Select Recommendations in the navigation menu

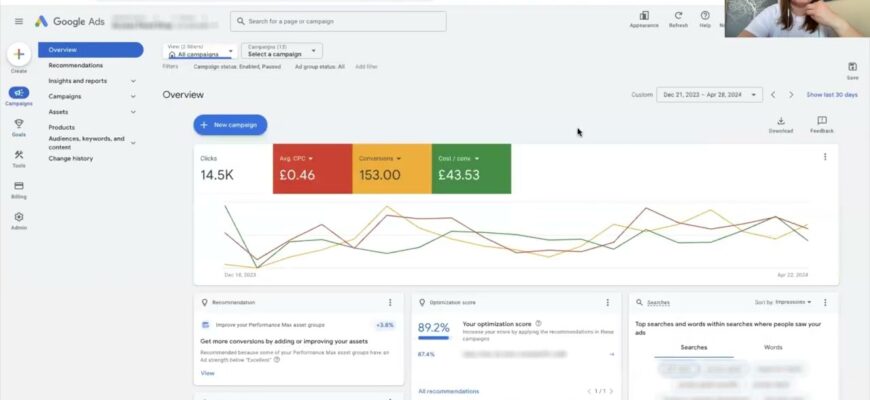pyautogui.click(x=75, y=65)
